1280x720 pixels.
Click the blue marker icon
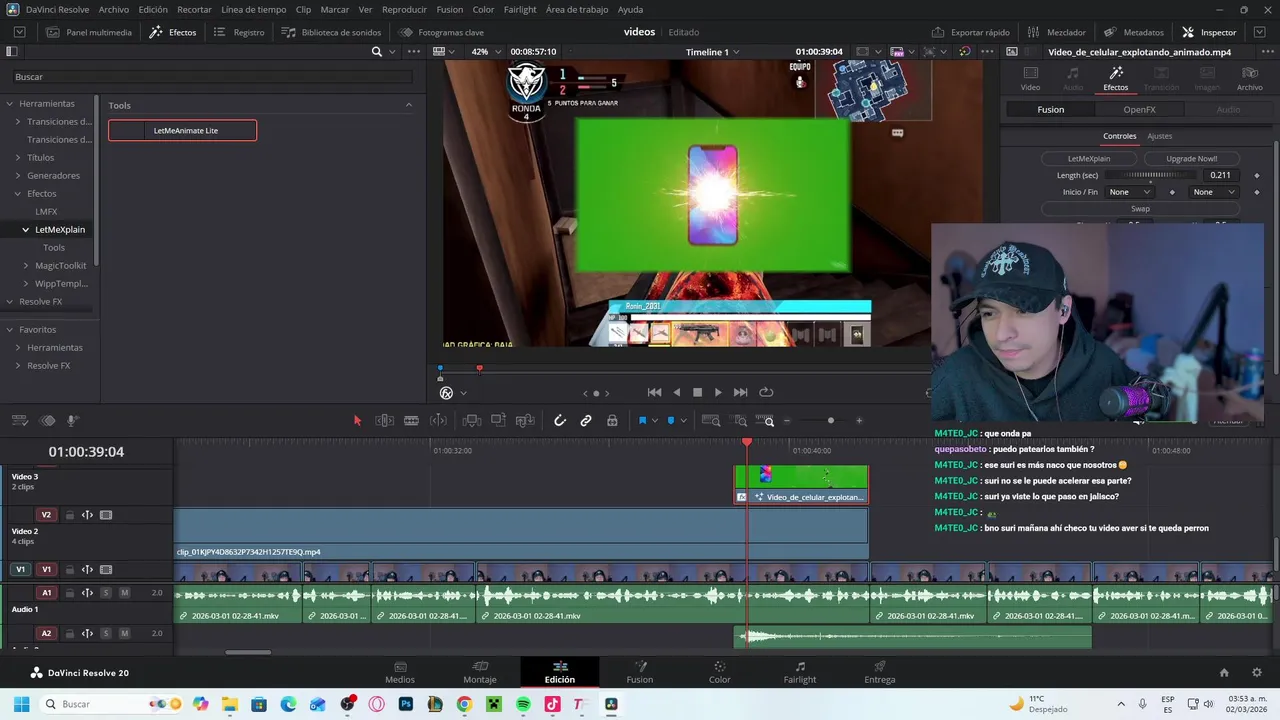(671, 421)
